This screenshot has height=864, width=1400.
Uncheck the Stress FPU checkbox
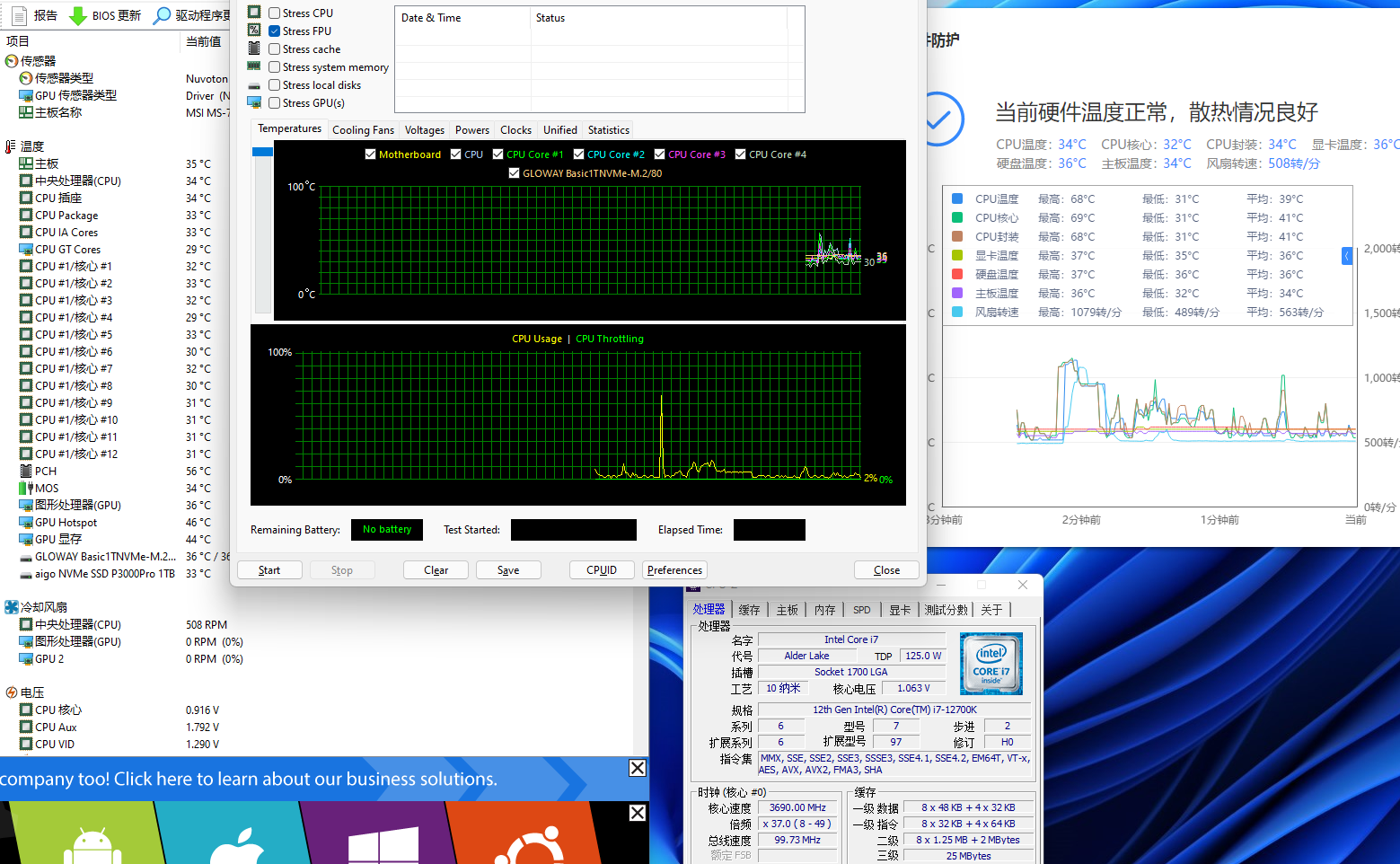tap(275, 31)
